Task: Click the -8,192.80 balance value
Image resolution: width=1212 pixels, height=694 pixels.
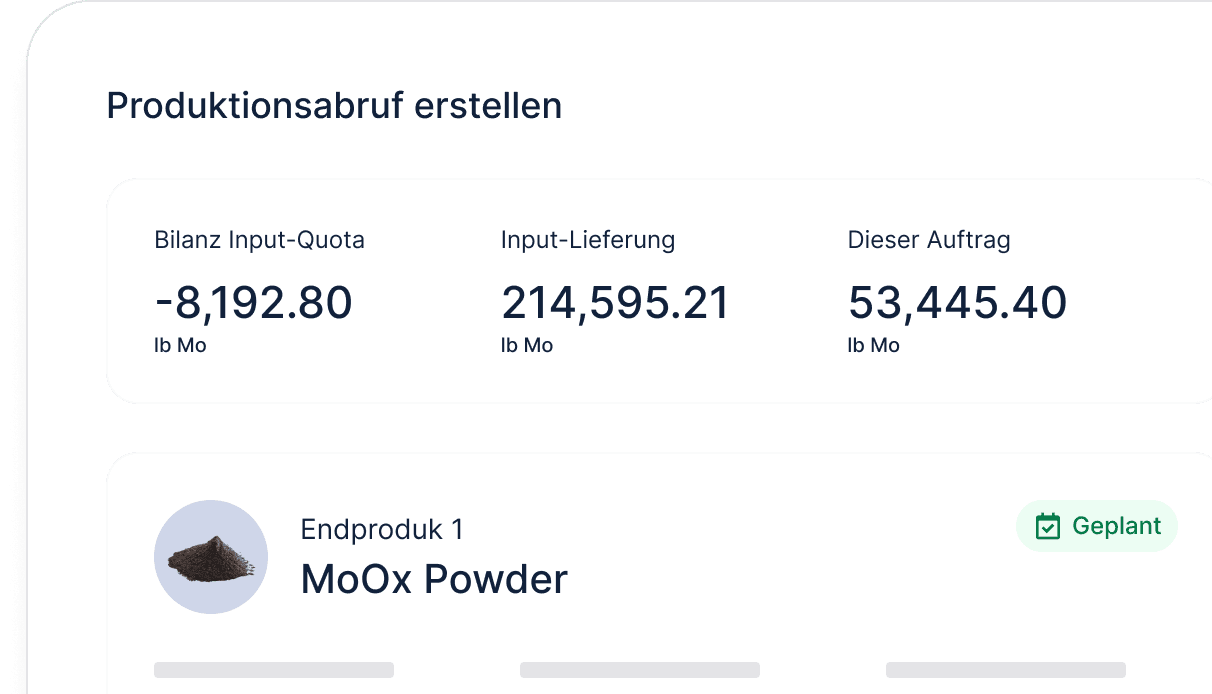Action: pyautogui.click(x=253, y=302)
